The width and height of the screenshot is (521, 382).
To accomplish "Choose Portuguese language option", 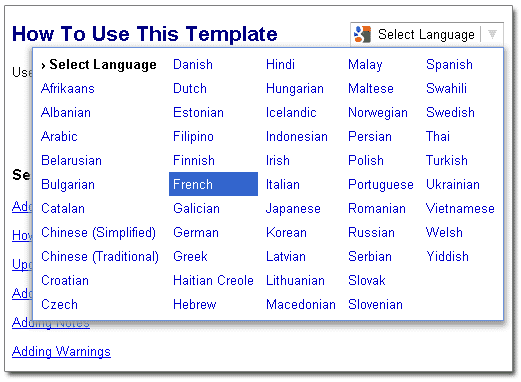I will (381, 184).
